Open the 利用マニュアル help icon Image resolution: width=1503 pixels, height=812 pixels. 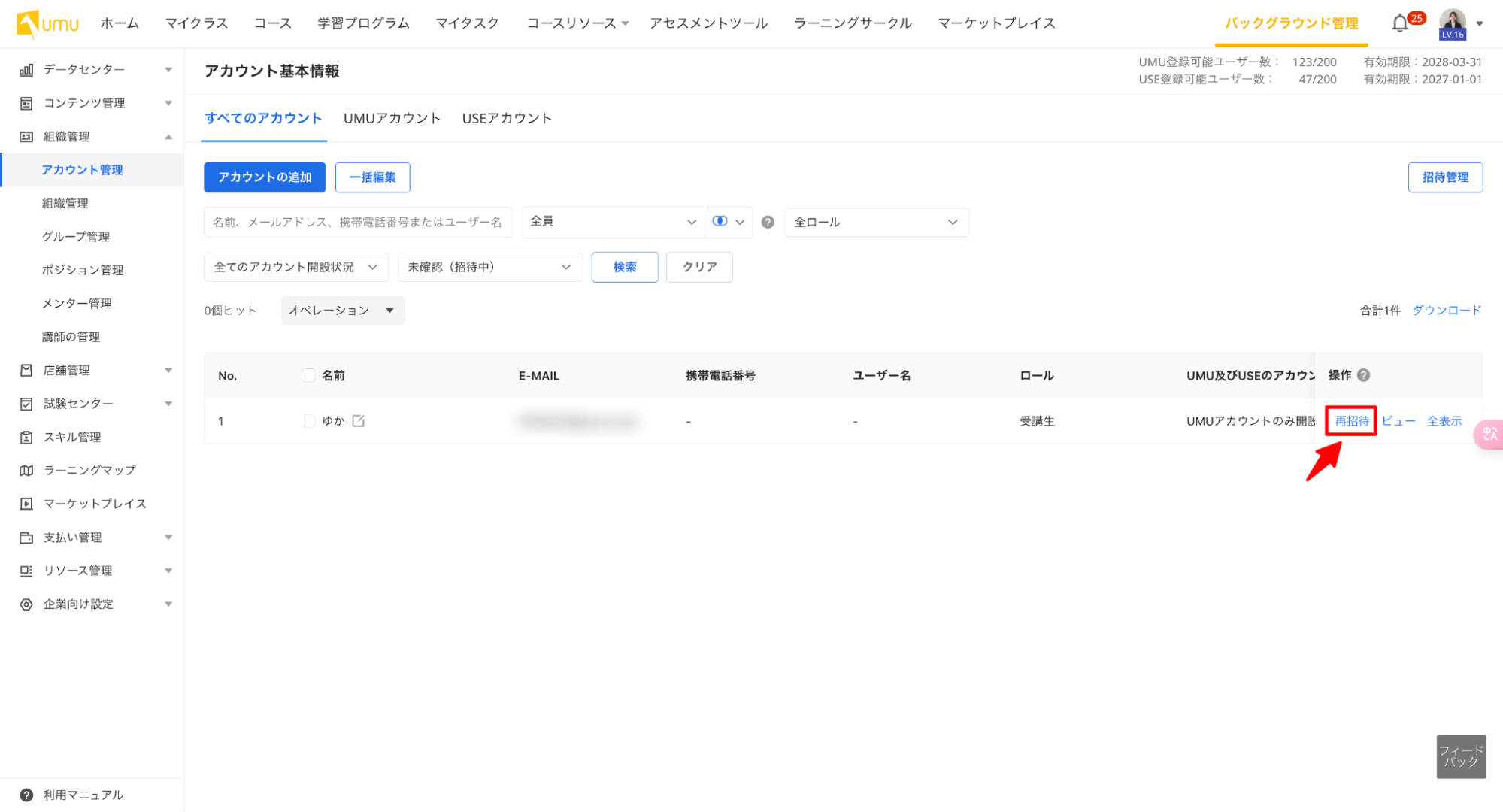point(26,795)
